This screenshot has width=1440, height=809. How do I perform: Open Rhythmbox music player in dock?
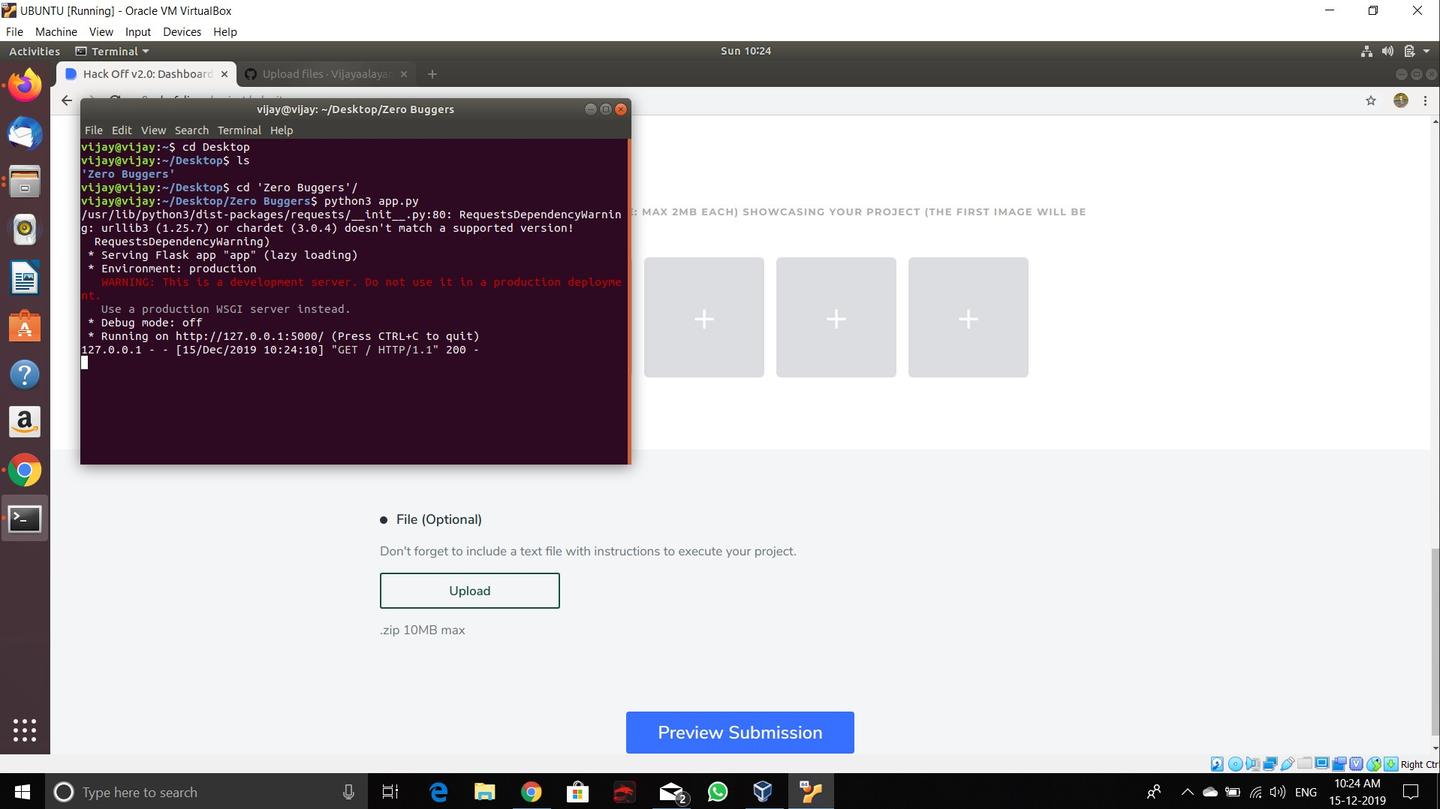[25, 229]
